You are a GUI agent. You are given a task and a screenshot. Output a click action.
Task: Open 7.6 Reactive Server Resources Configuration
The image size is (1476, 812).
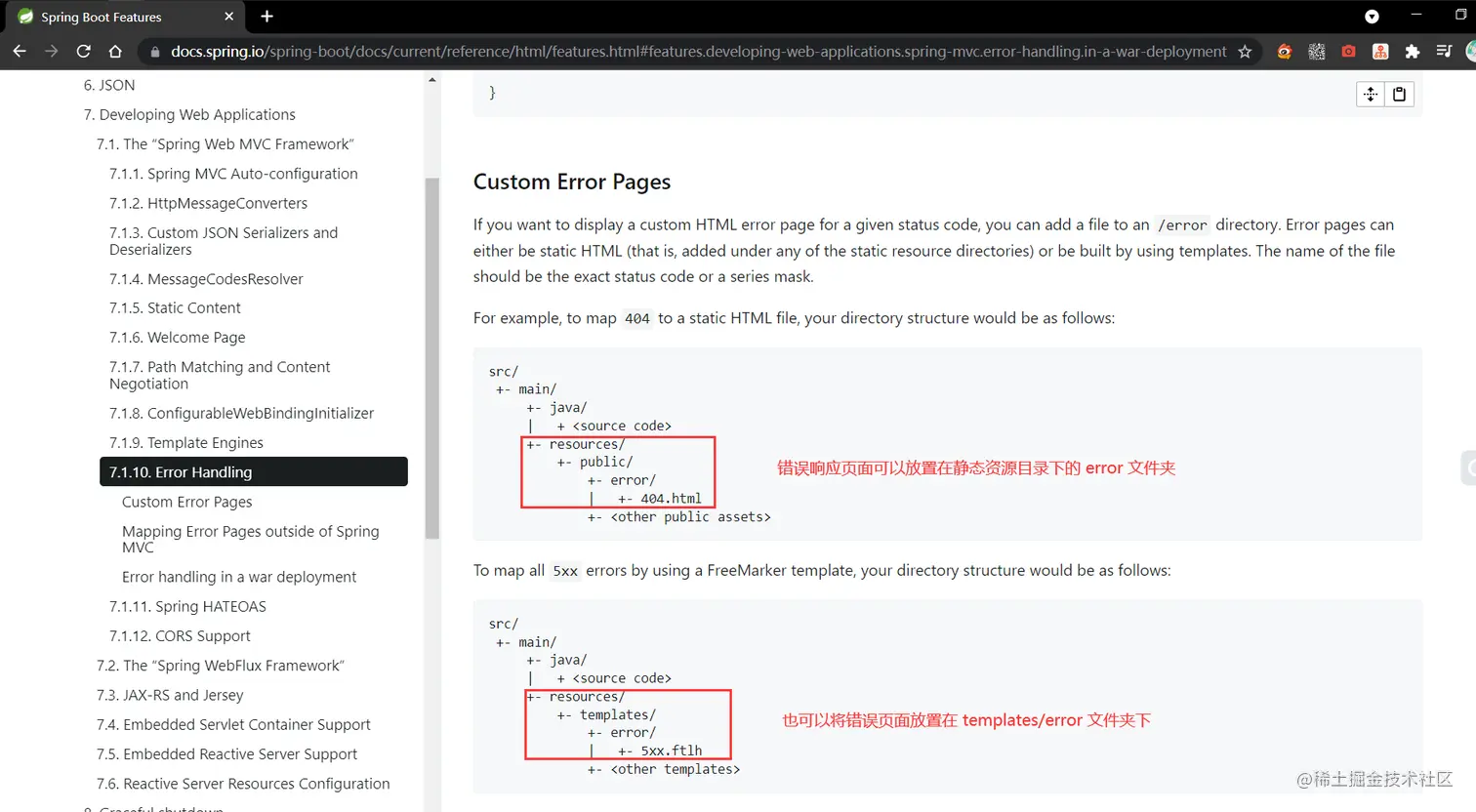click(x=243, y=784)
